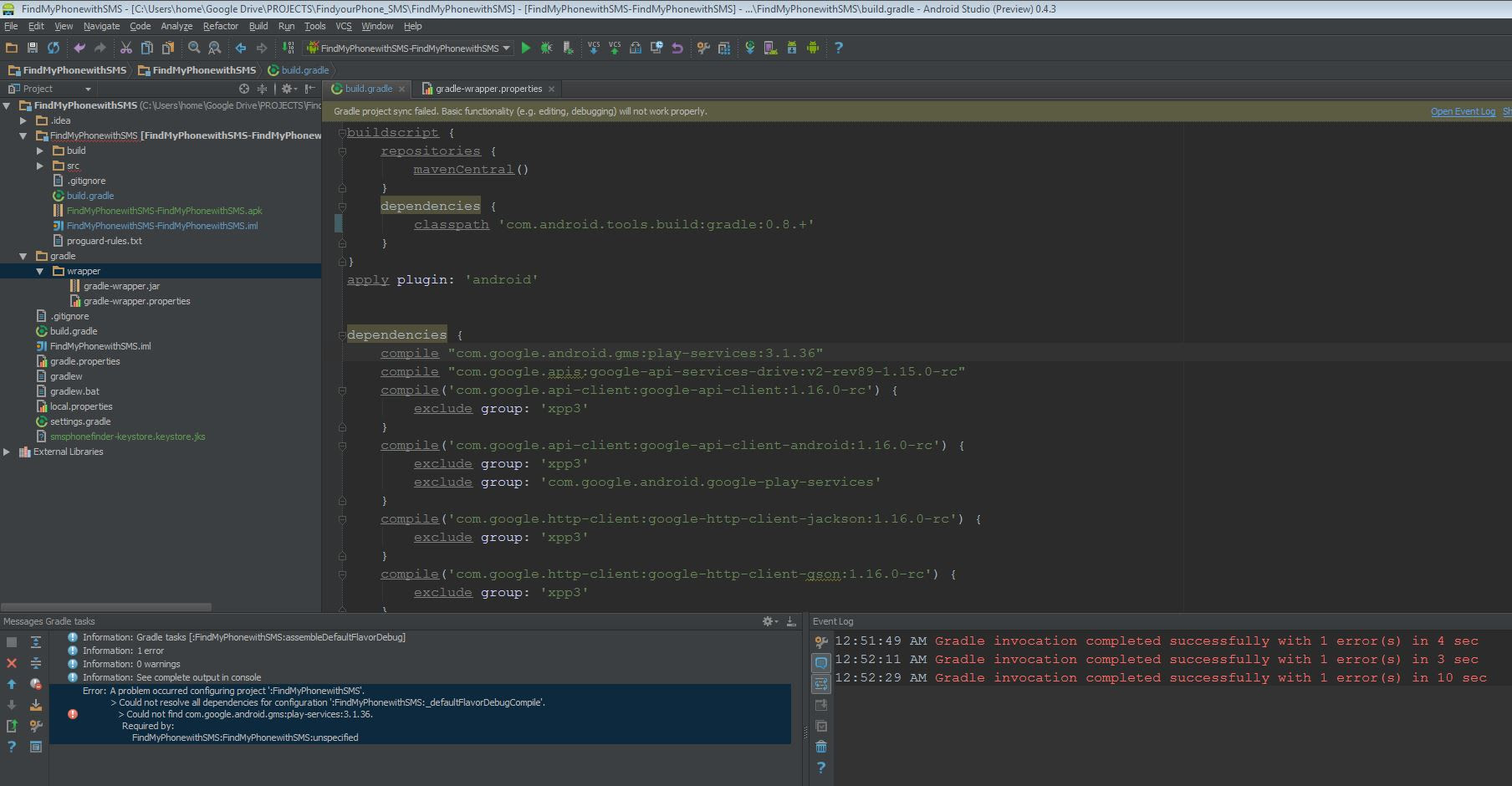Toggle soft wraps in Event Log
The width and height of the screenshot is (1512, 786).
click(821, 684)
